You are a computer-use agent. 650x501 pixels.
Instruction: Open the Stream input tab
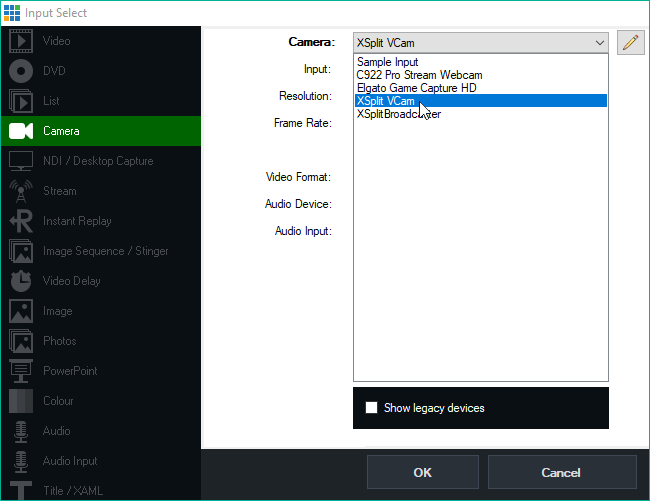(x=101, y=191)
